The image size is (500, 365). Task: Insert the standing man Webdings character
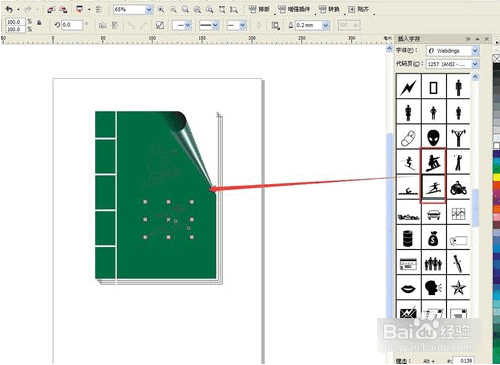[x=458, y=87]
